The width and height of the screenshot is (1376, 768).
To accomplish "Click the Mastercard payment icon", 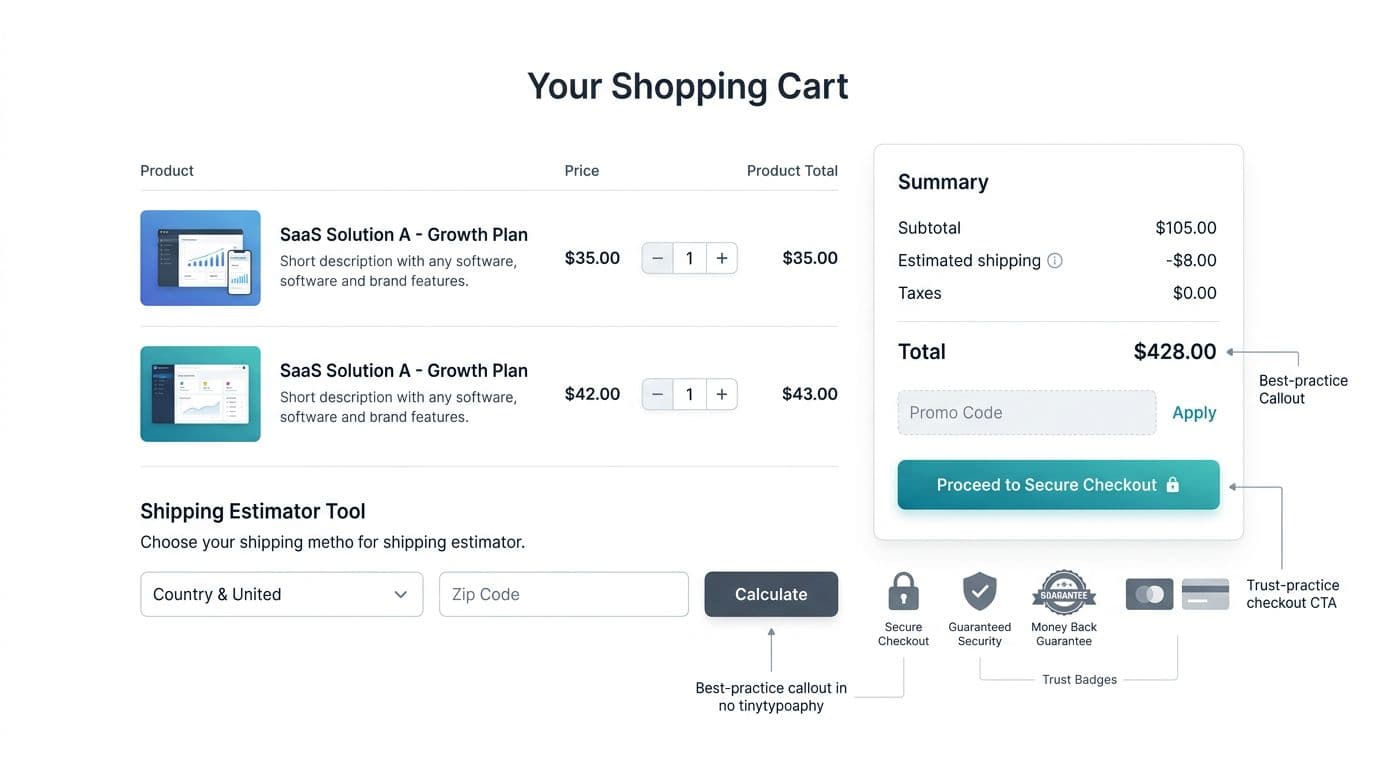I will click(x=1148, y=593).
